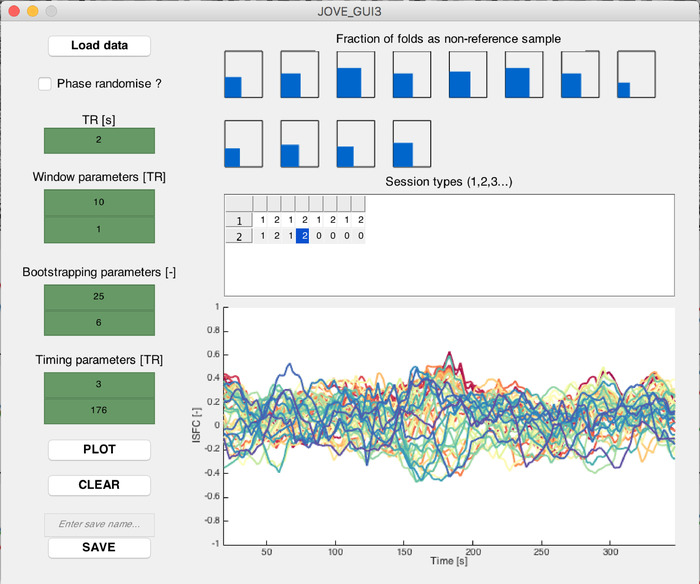This screenshot has height=584, width=700.
Task: Click the Timing parameters field showing 176
Action: pos(99,411)
